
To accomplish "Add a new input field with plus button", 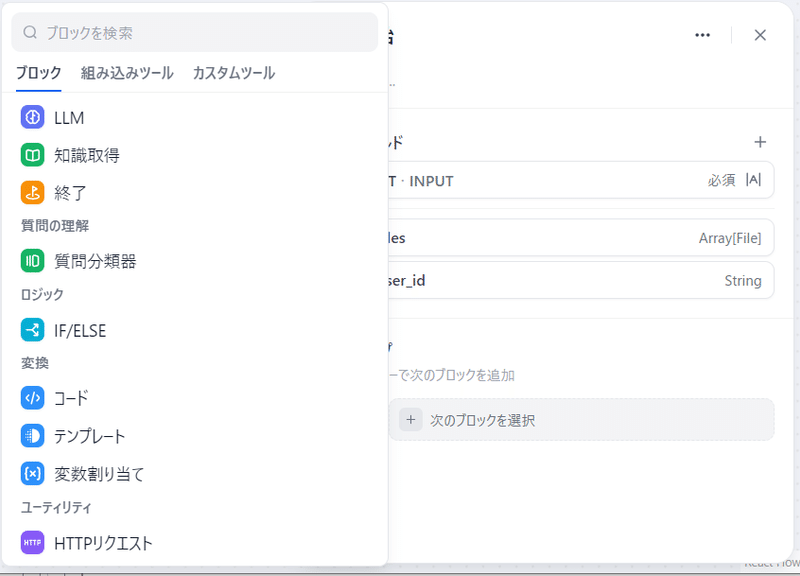I will 760,142.
